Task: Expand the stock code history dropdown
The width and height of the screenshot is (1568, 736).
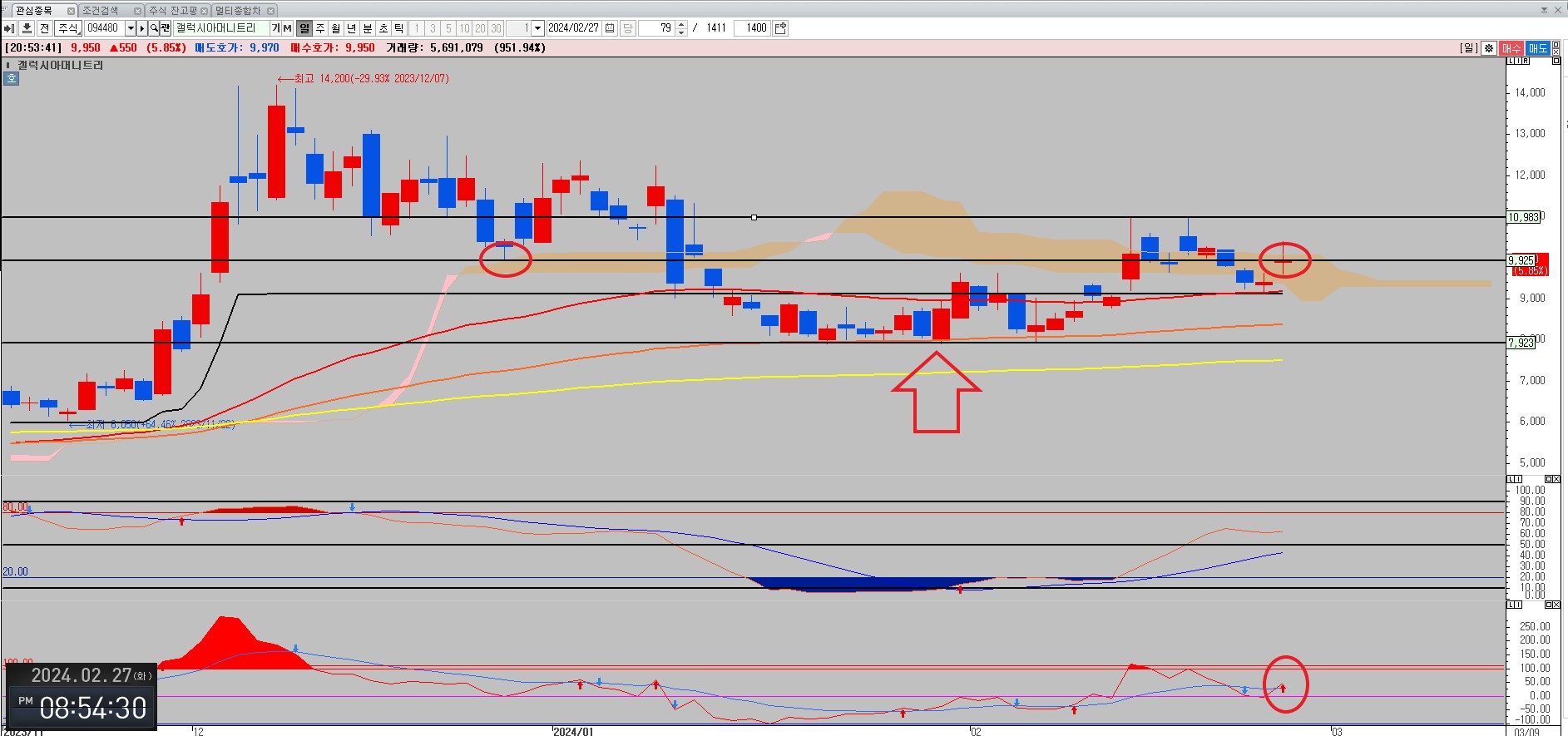Action: click(x=131, y=28)
